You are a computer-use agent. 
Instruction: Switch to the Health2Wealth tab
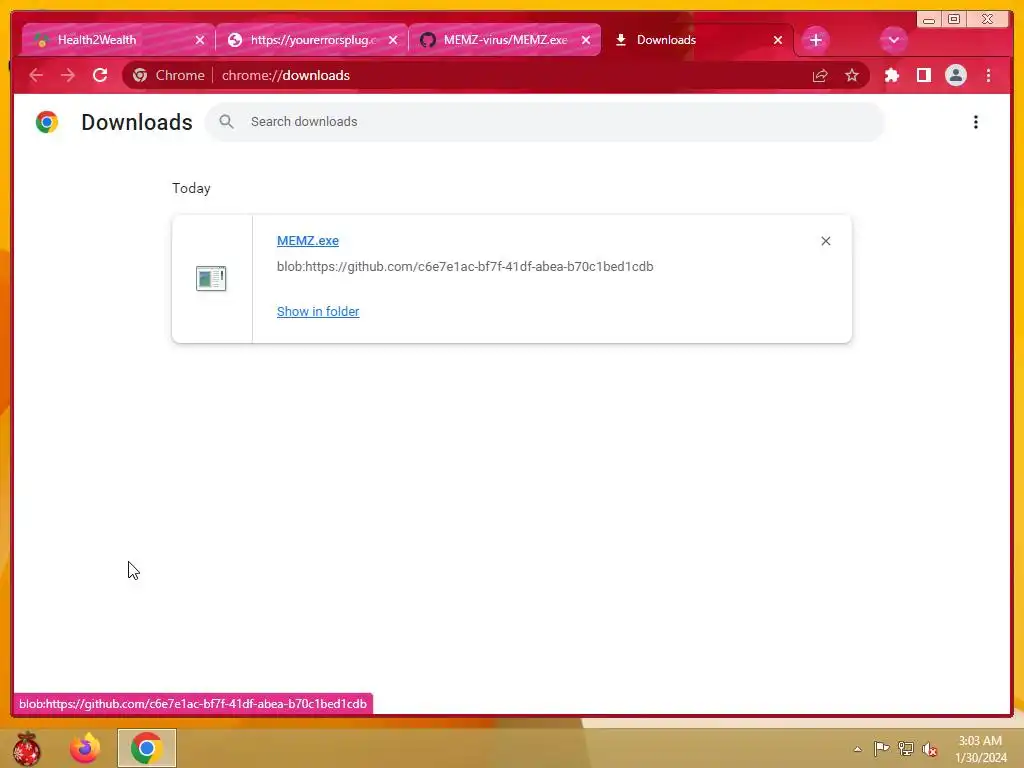coord(118,40)
